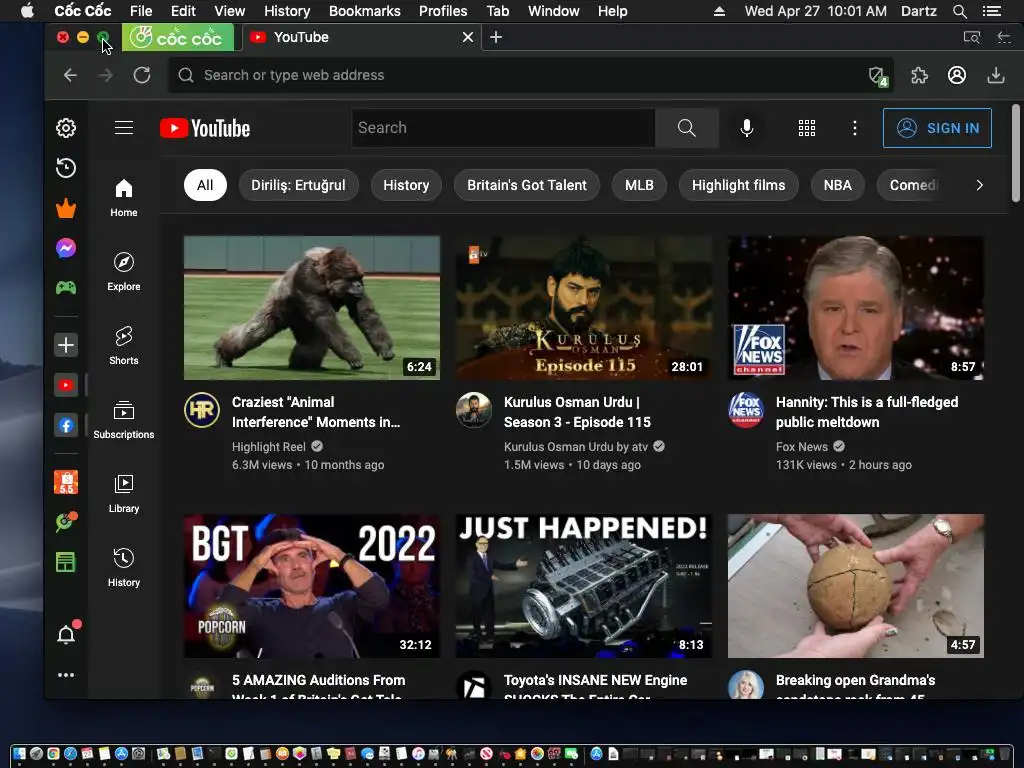The image size is (1024, 768).
Task: Open Highlight Reel channel name link
Action: coord(268,447)
